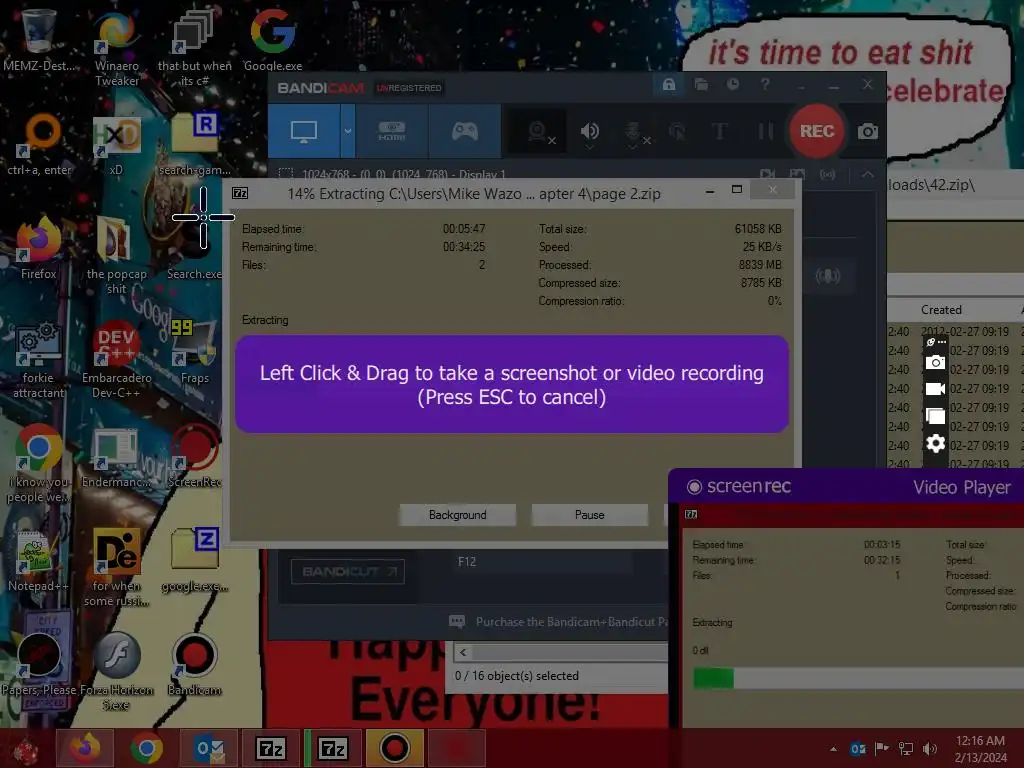Open output folder icon in Bandicam title bar
This screenshot has height=768, width=1024.
[x=701, y=84]
